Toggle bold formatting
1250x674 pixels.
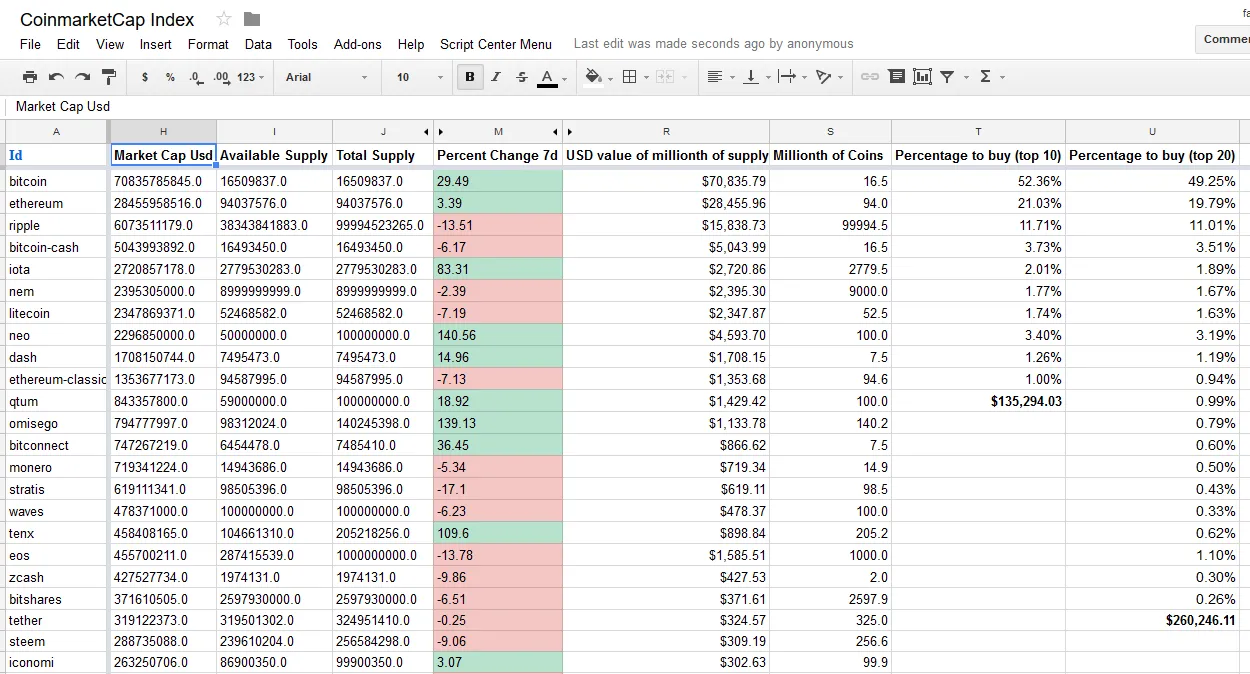(x=469, y=77)
